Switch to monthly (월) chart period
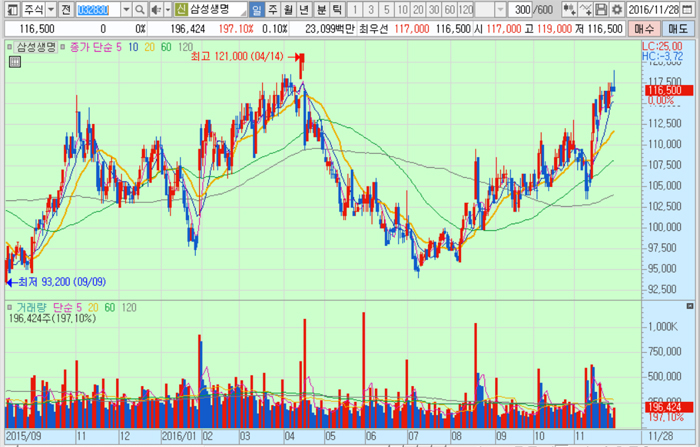The width and height of the screenshot is (700, 447). pyautogui.click(x=287, y=9)
